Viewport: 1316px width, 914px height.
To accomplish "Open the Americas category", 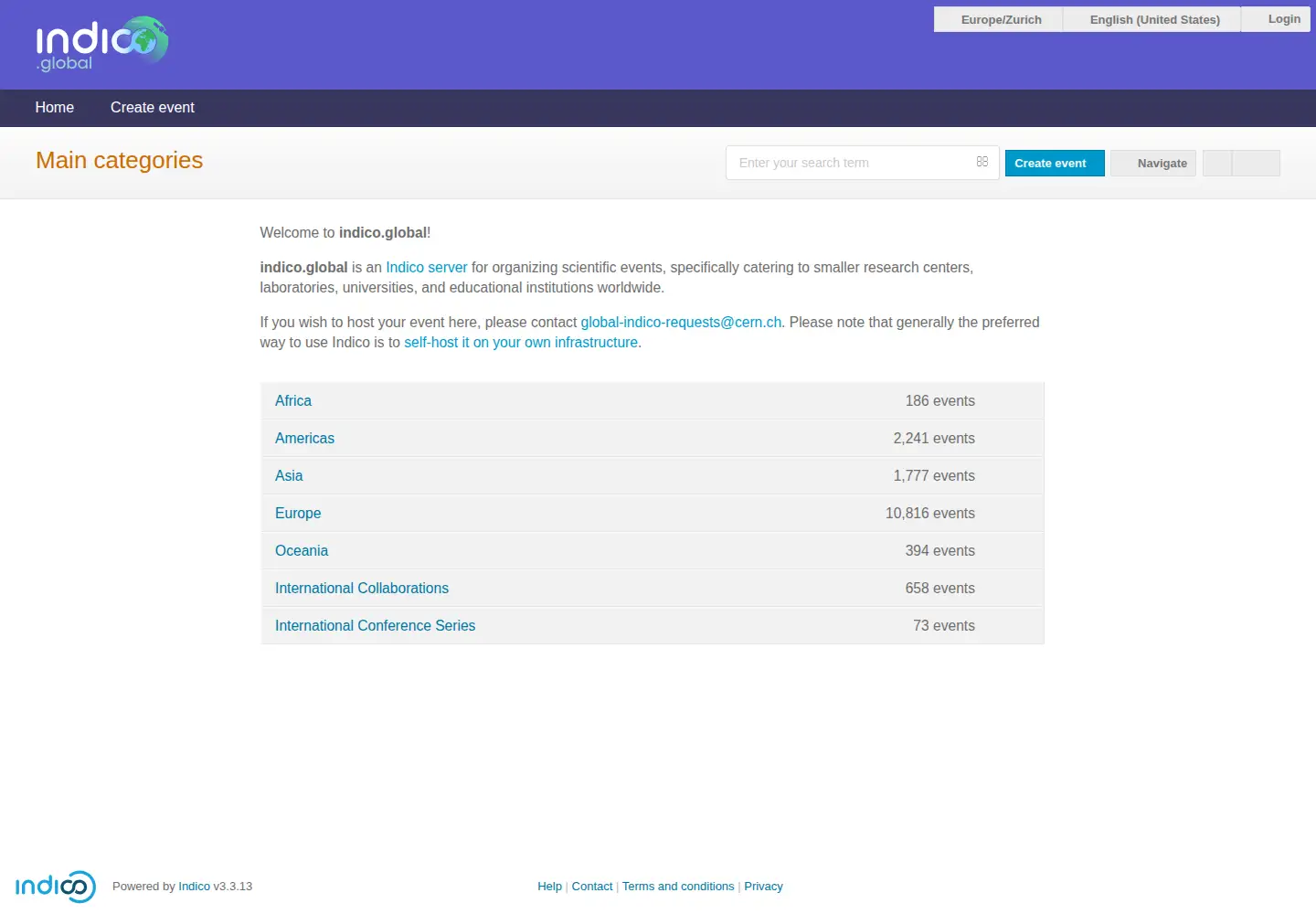I will (304, 439).
